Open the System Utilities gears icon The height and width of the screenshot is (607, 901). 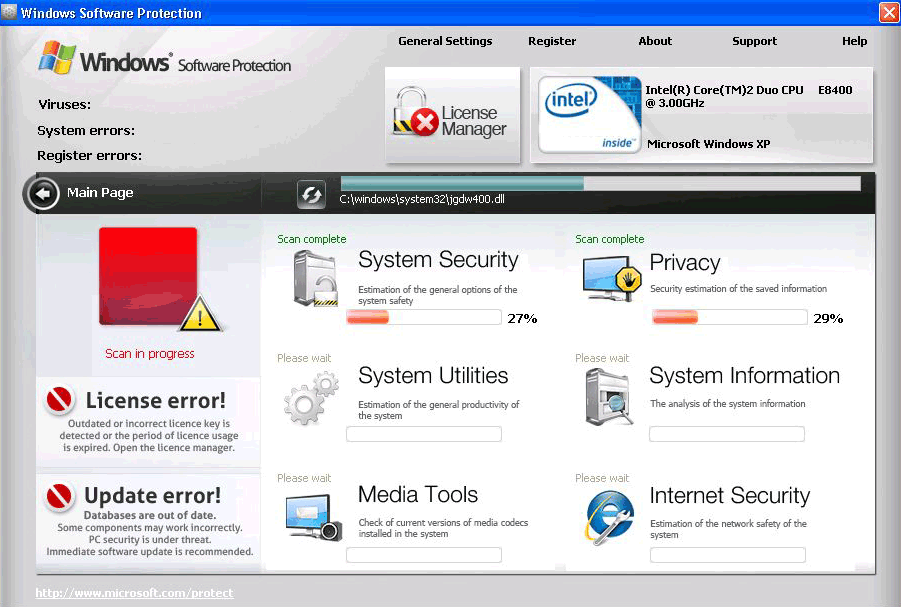tap(312, 397)
